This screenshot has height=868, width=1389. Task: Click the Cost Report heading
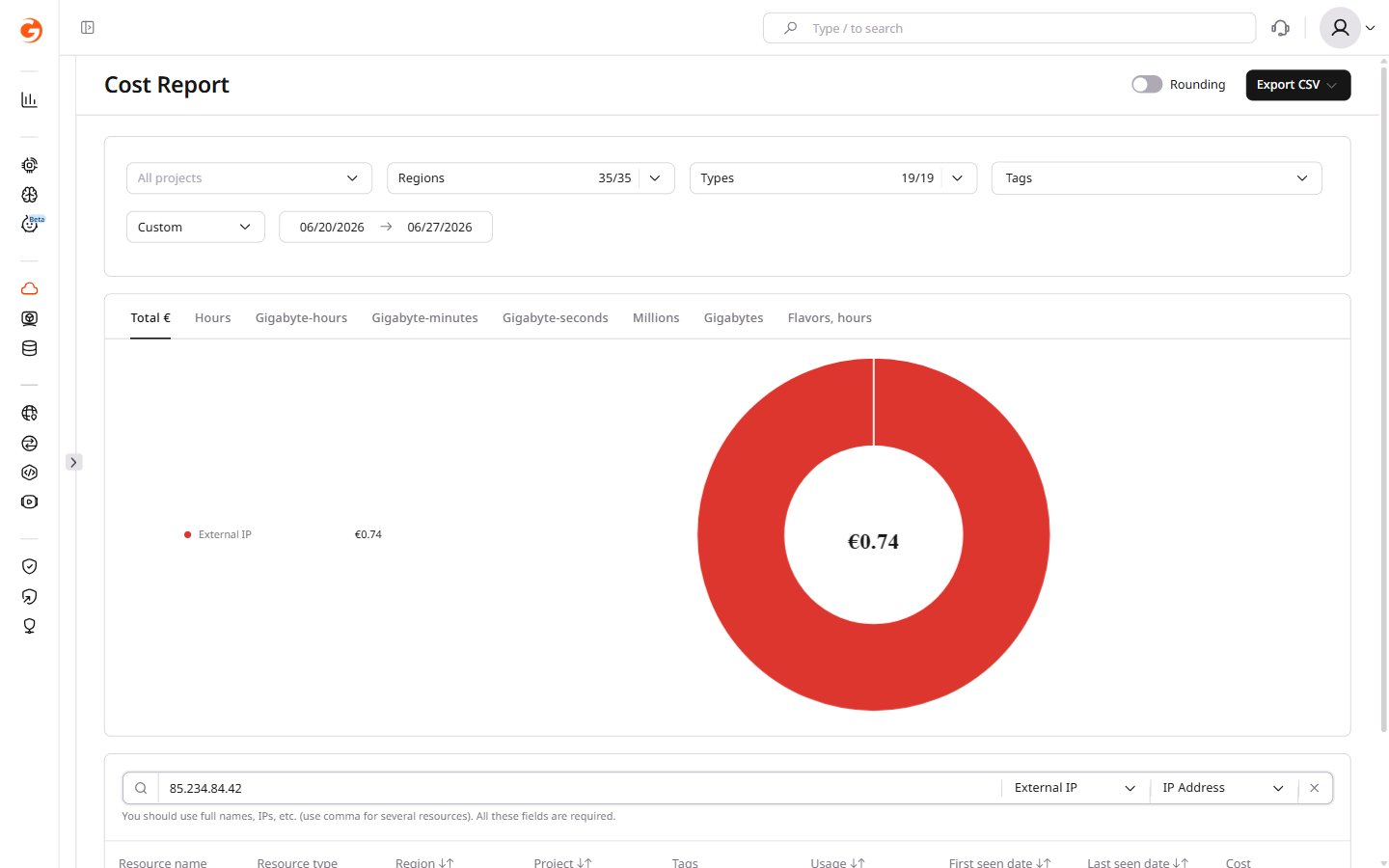click(x=167, y=85)
